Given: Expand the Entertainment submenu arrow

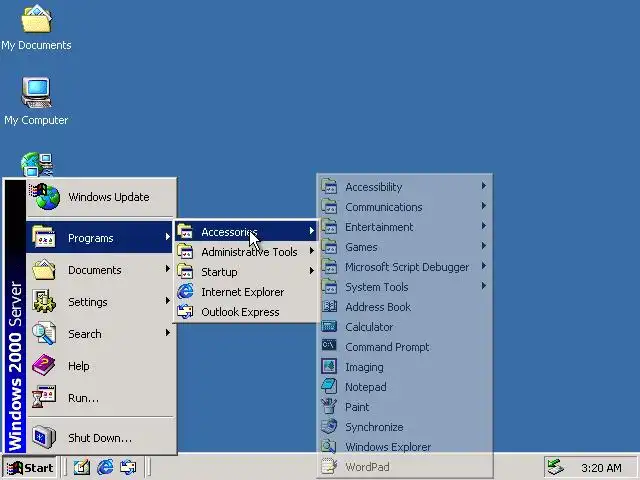Looking at the screenshot, I should coord(484,226).
